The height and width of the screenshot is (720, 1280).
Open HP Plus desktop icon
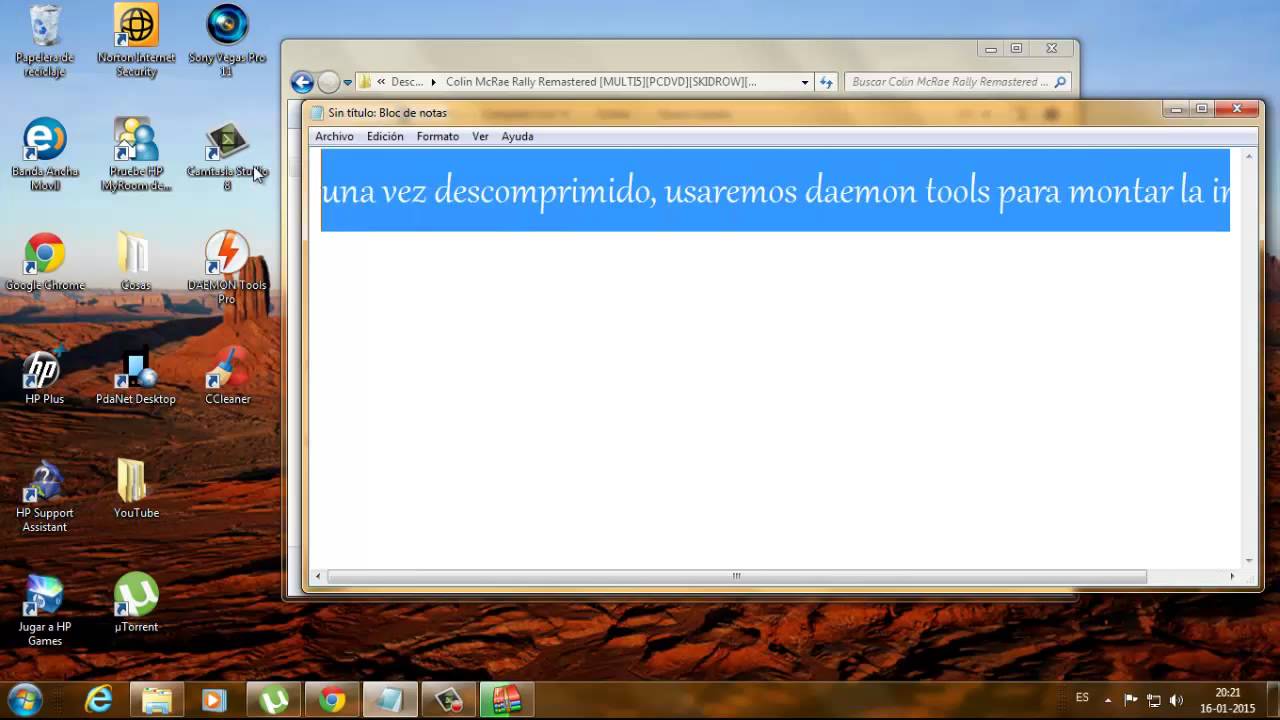coord(45,375)
